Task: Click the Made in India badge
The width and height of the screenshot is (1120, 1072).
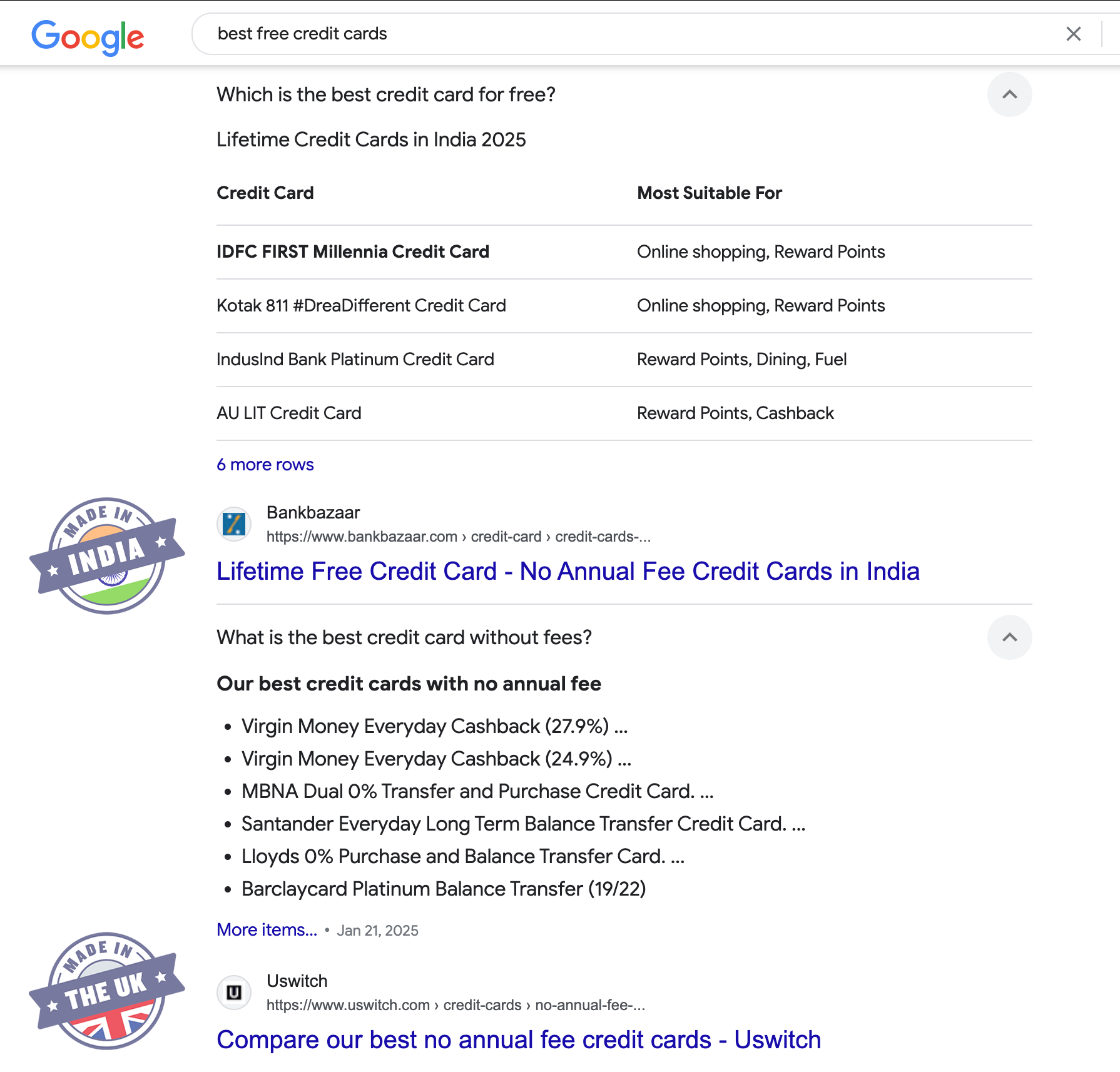Action: [107, 556]
